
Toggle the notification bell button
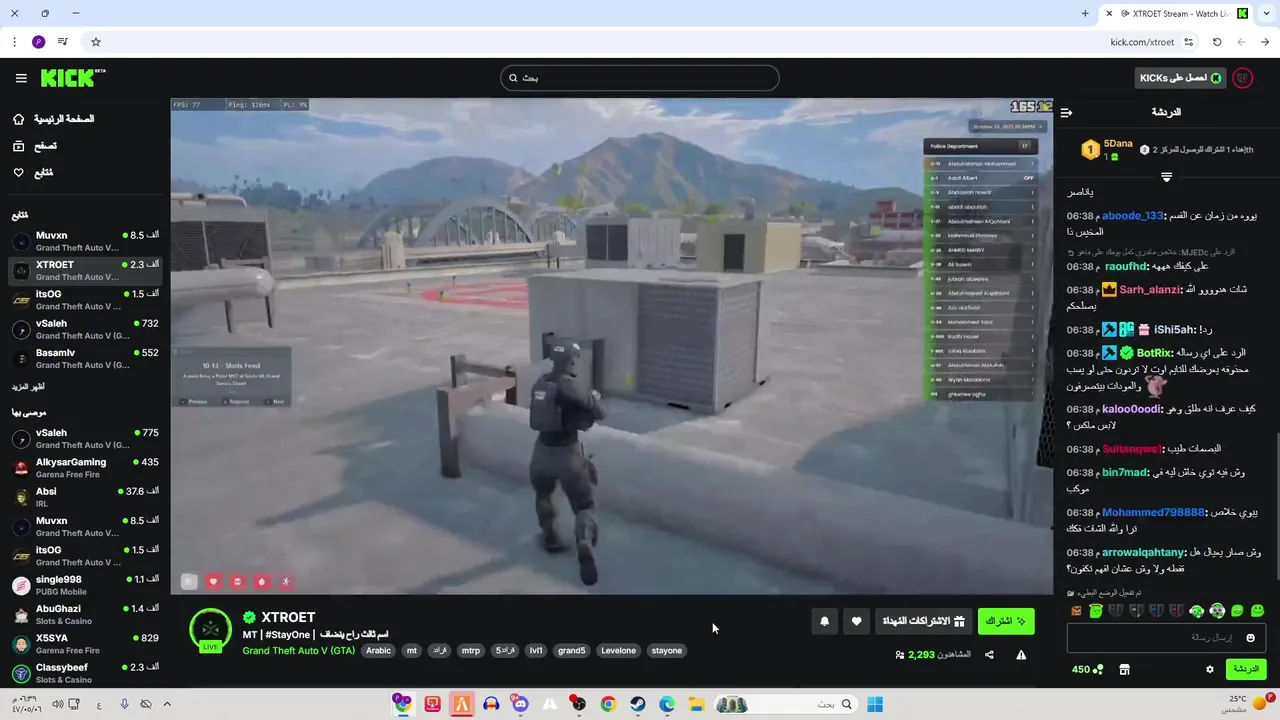pos(824,621)
